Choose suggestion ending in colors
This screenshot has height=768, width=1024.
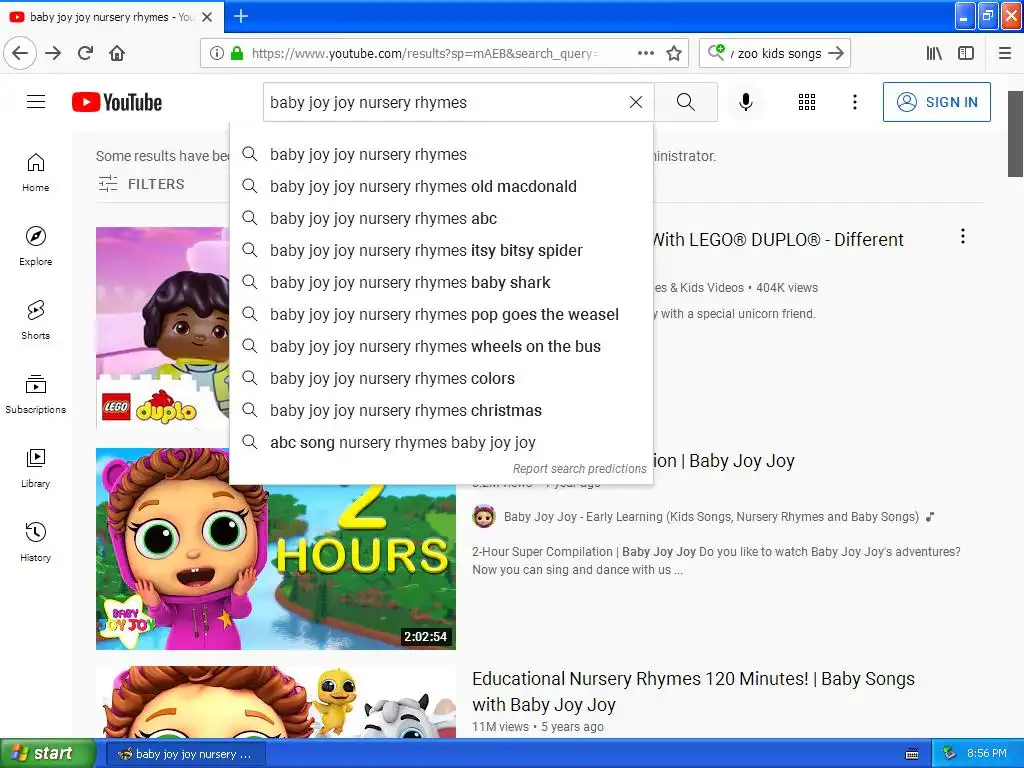pyautogui.click(x=441, y=378)
